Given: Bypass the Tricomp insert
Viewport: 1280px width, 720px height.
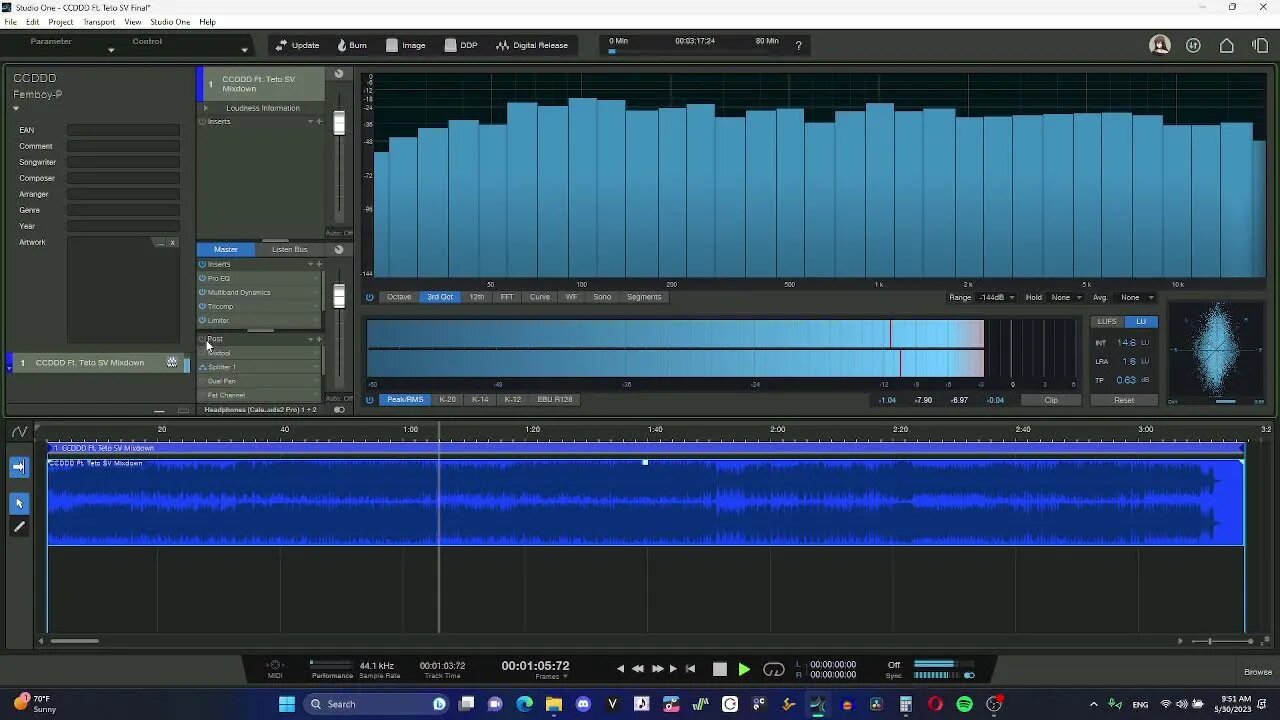Looking at the screenshot, I should (202, 306).
